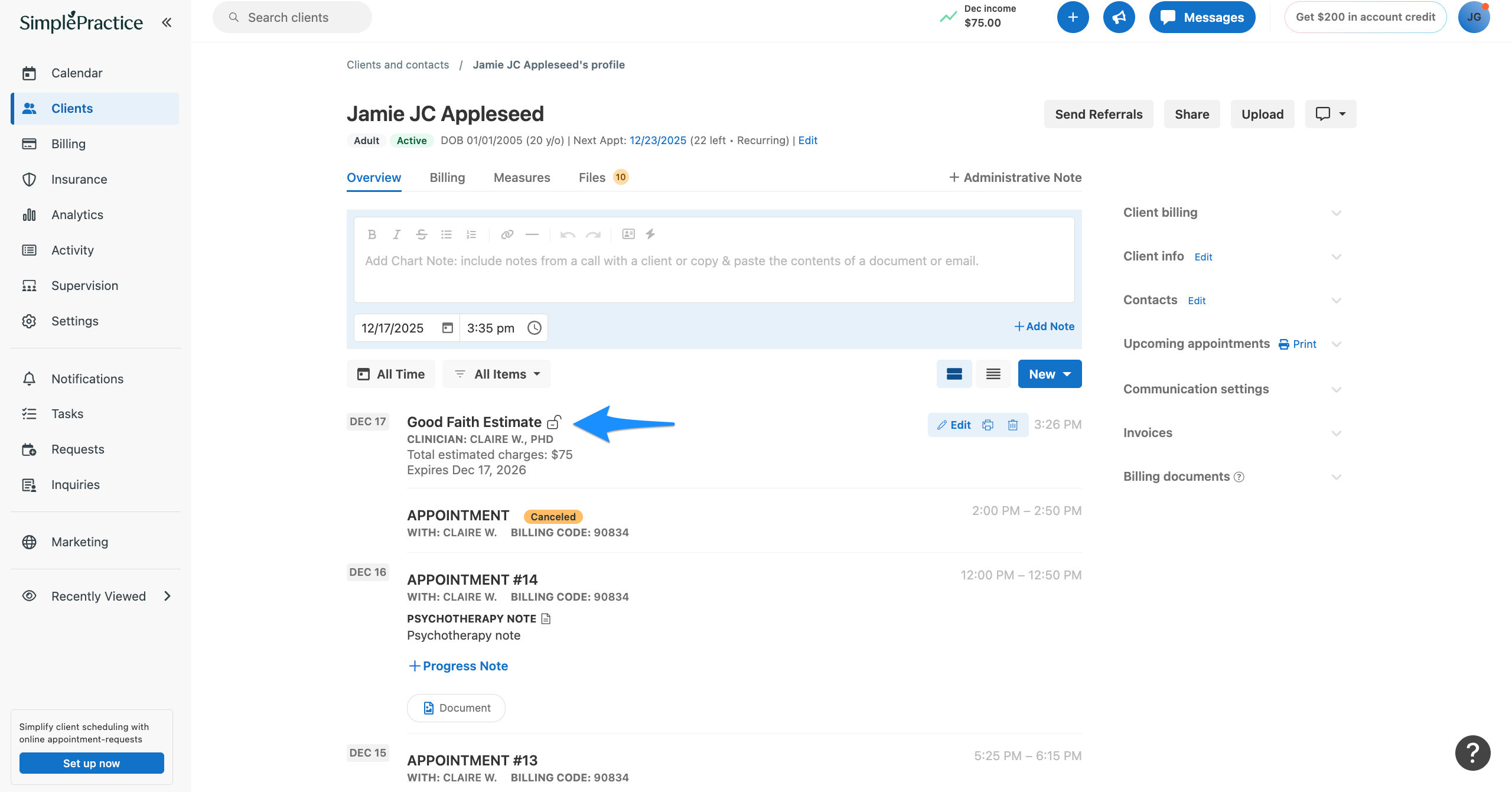Open next appointment 12/23/2025 link
Image resolution: width=1512 pixels, height=792 pixels.
(x=657, y=141)
